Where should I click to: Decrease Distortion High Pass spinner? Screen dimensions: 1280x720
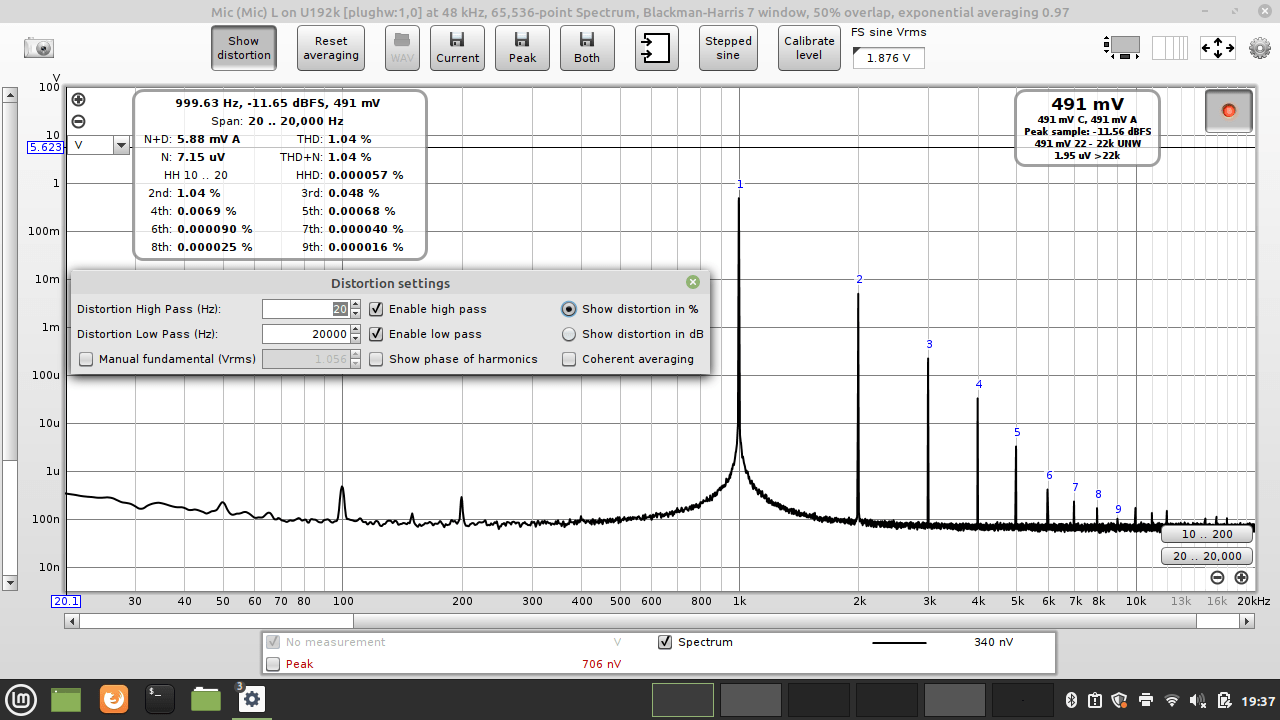point(355,314)
